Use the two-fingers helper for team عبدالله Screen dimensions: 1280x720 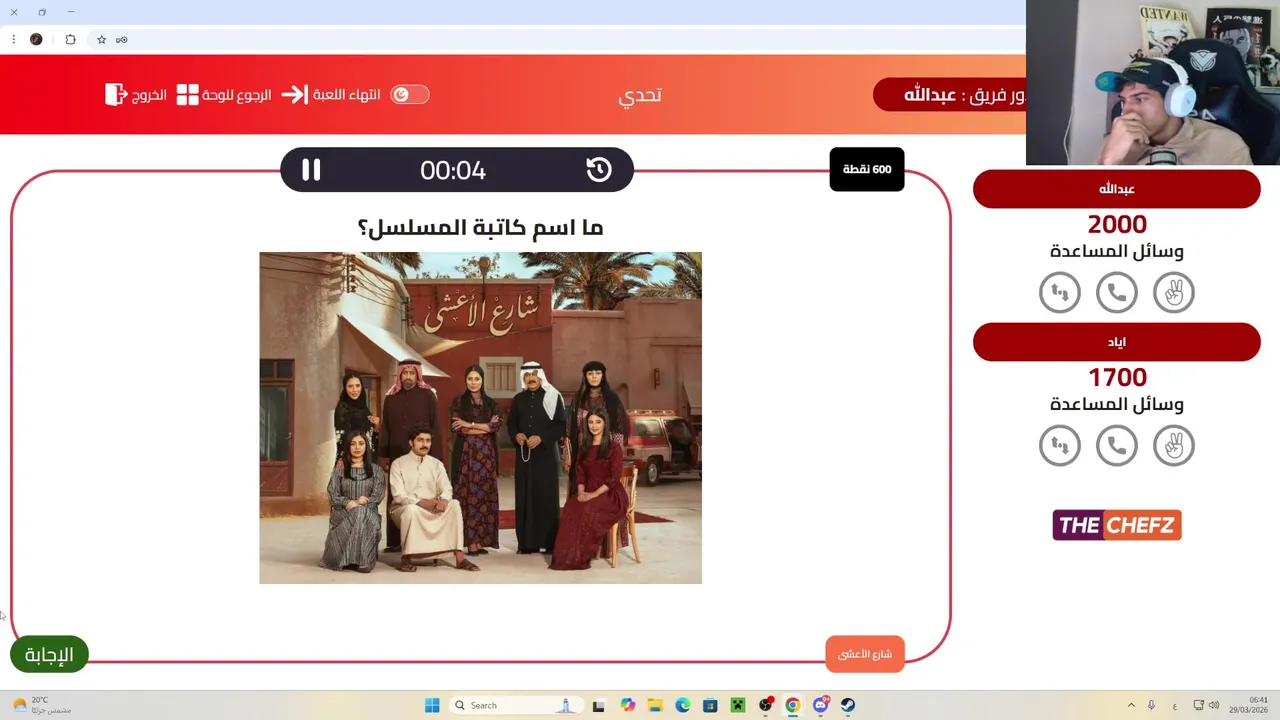[1174, 293]
